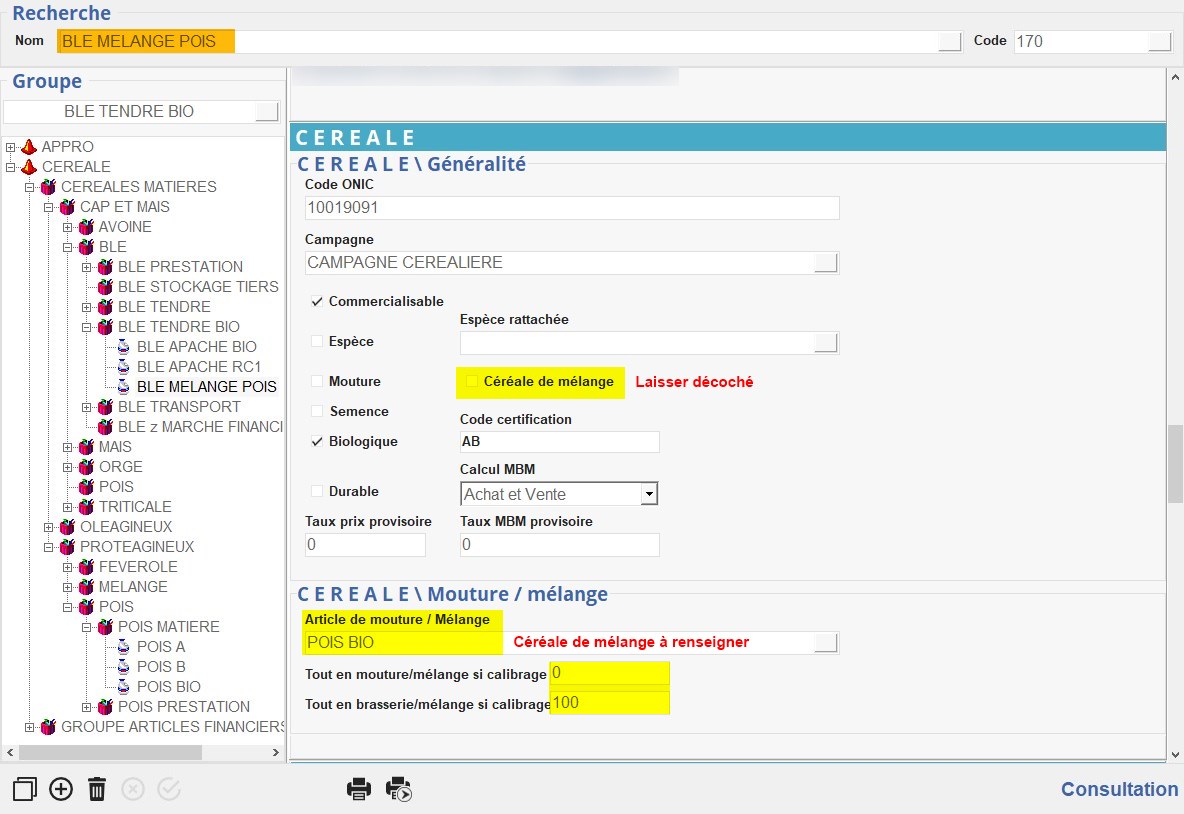1184x814 pixels.
Task: Click the Code ONIC input field
Action: click(571, 208)
